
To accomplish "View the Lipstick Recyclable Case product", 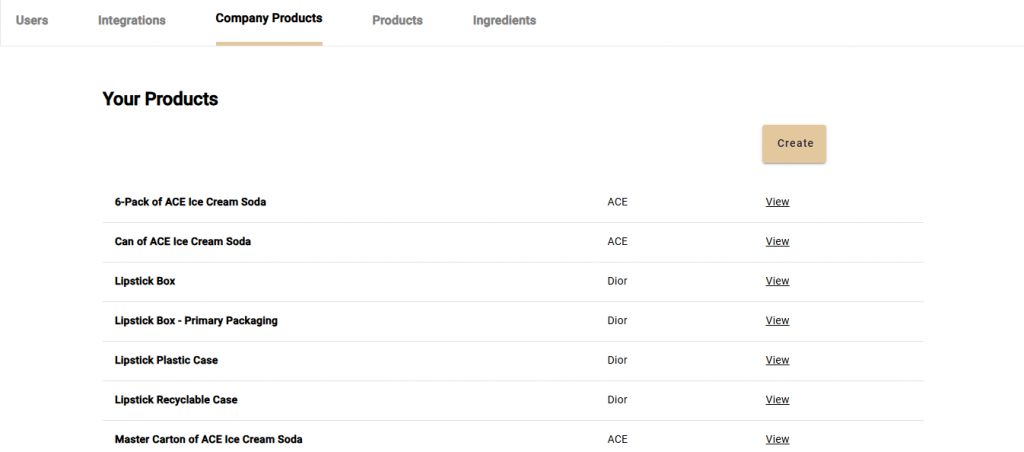I will 777,400.
